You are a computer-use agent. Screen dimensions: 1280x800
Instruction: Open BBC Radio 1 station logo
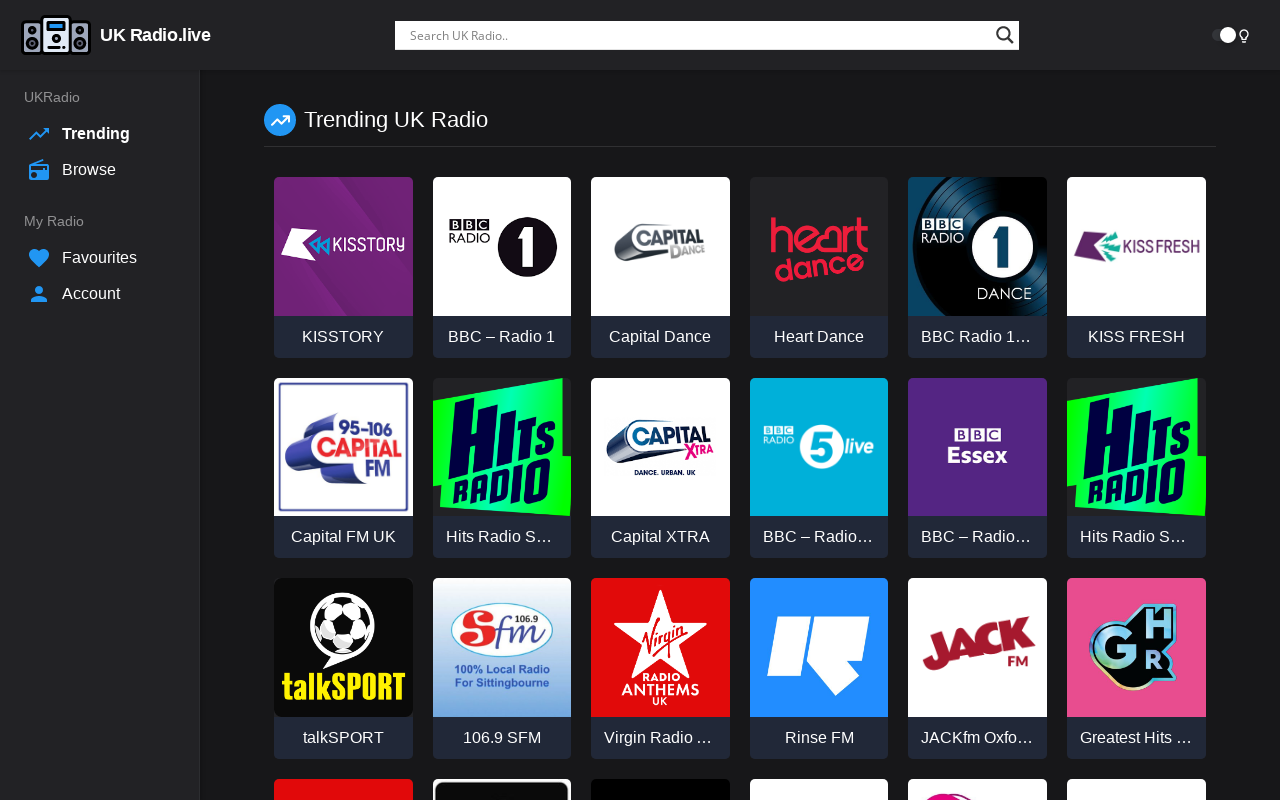click(502, 246)
